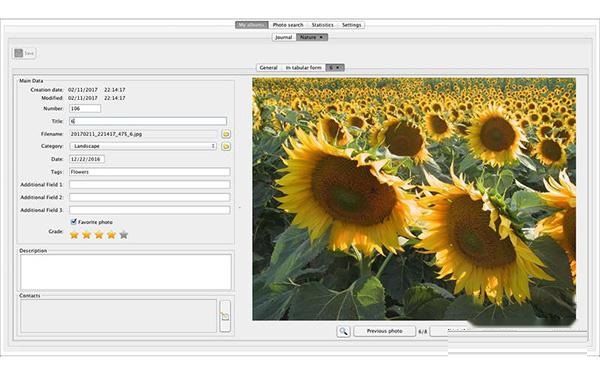Click inside the Description text area

(126, 272)
